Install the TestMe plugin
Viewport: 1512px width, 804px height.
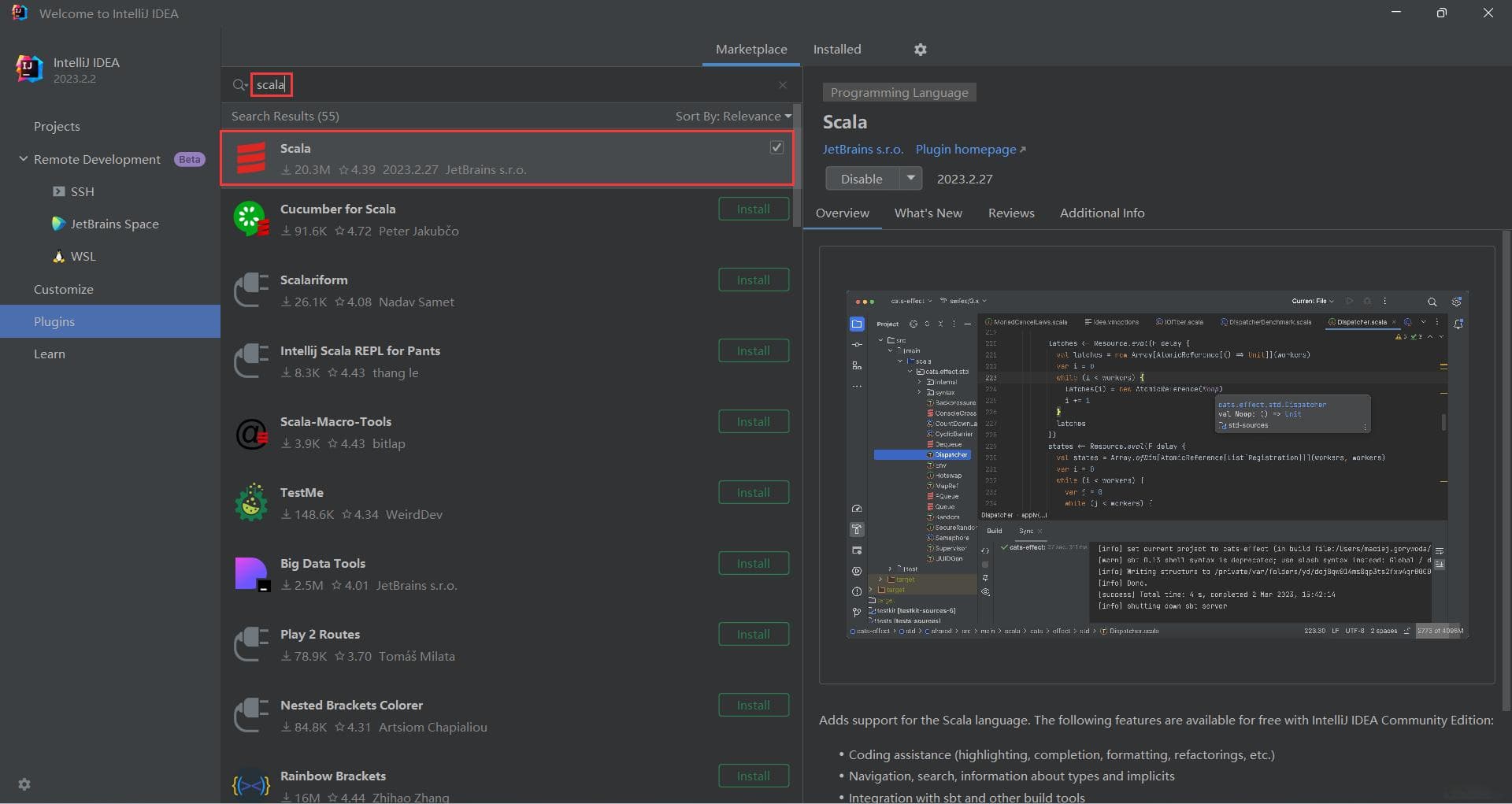click(754, 492)
